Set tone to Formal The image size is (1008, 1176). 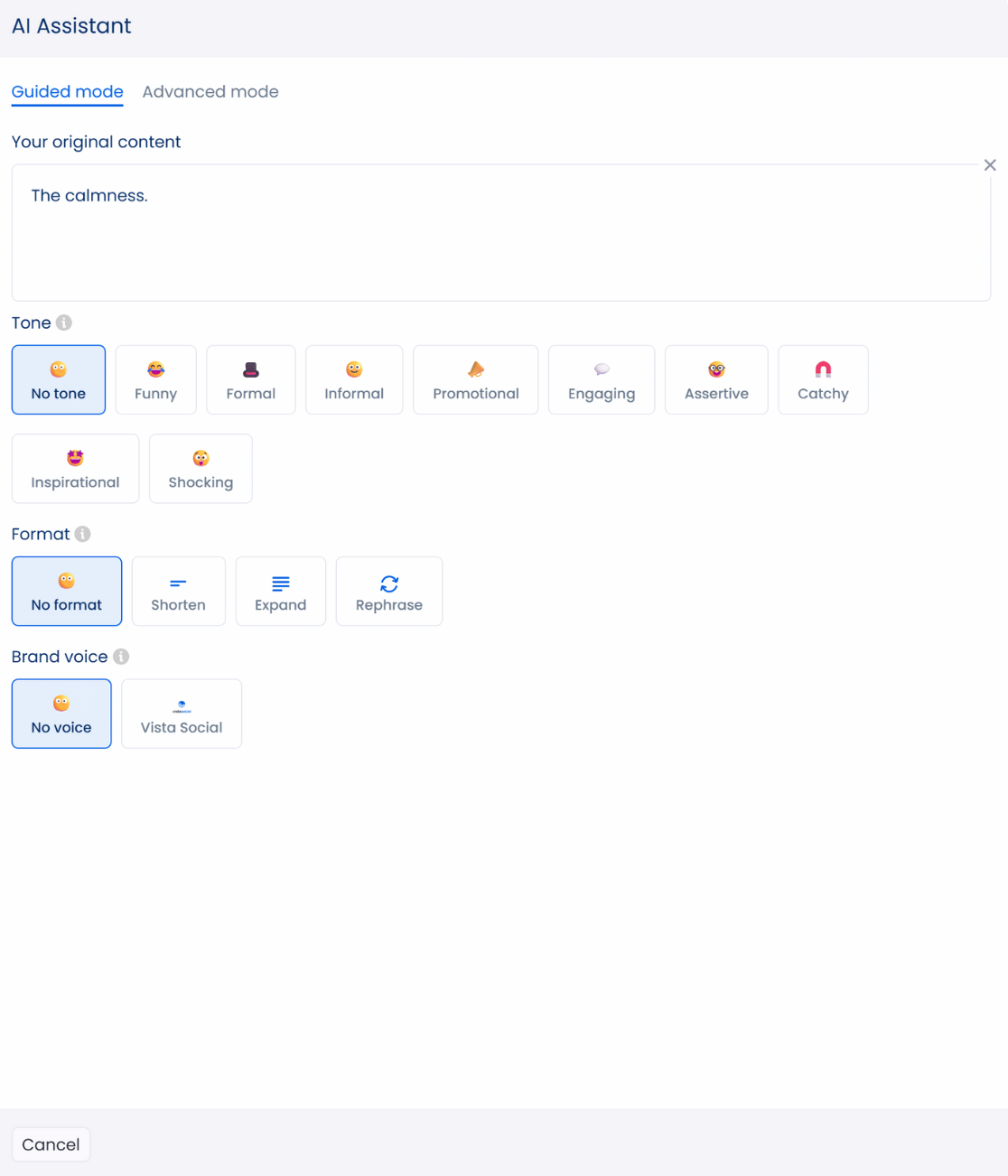click(250, 380)
